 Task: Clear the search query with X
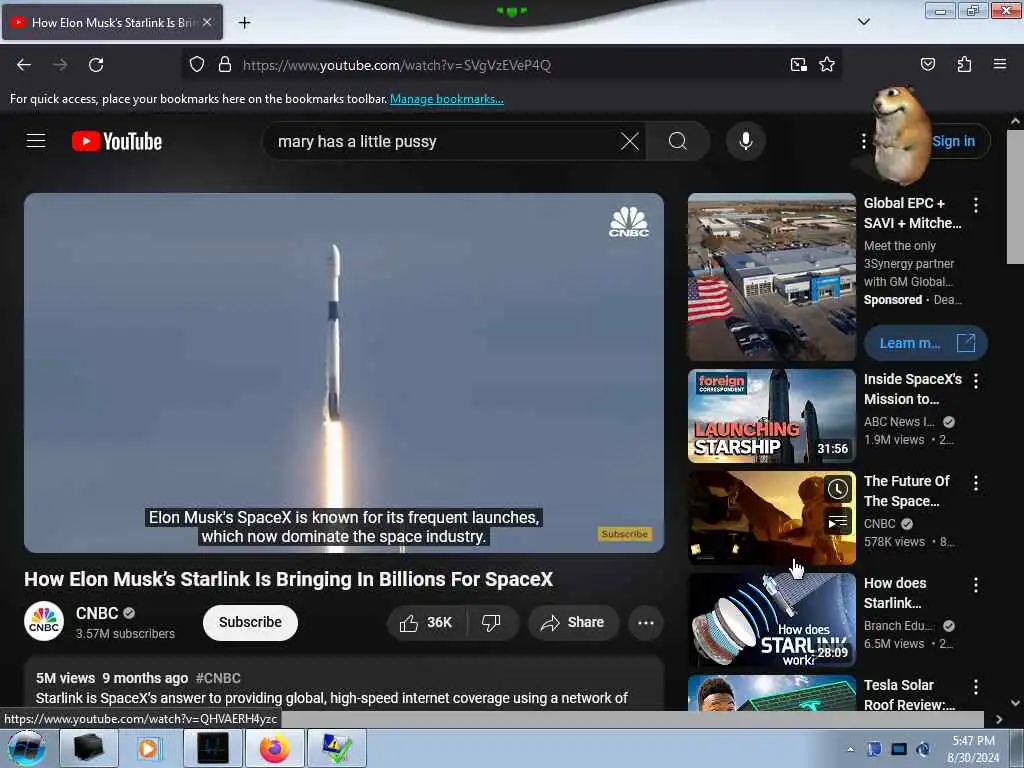(x=630, y=141)
